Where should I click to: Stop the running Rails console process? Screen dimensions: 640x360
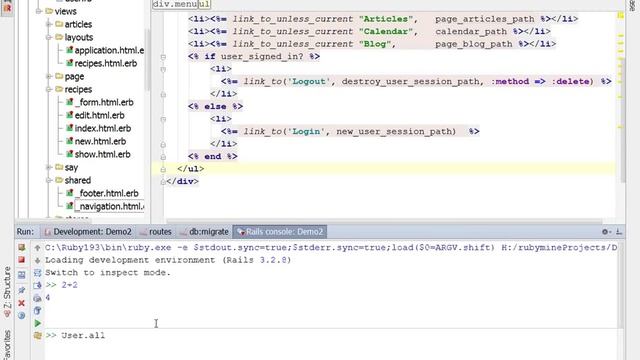pyautogui.click(x=22, y=260)
